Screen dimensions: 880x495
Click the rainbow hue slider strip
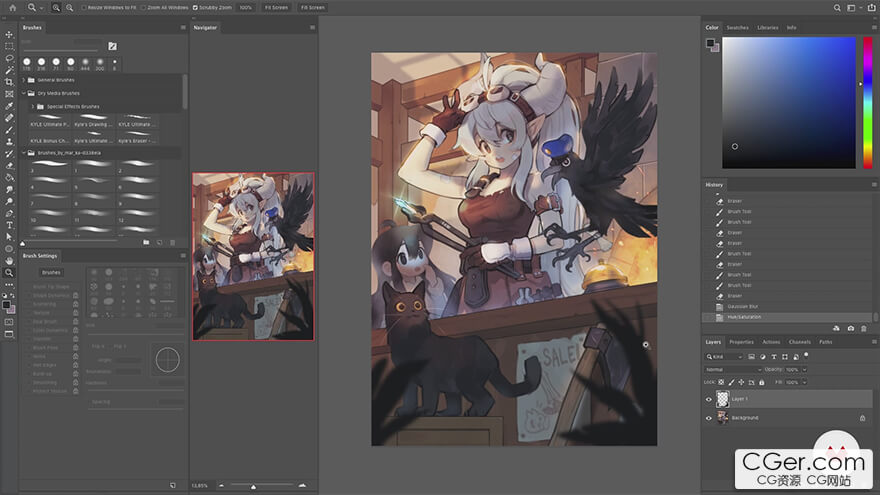pos(868,102)
